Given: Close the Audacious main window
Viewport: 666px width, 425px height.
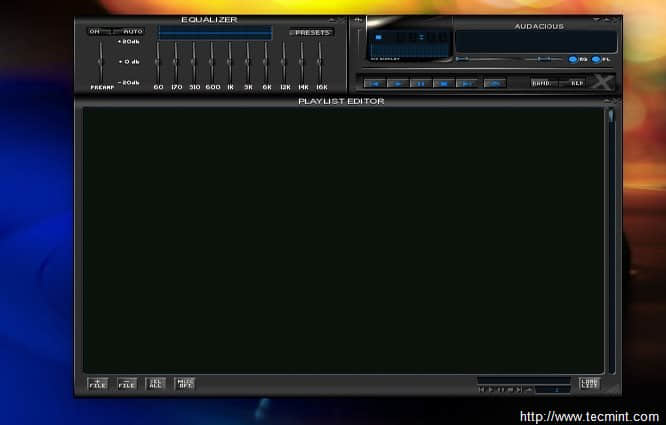Looking at the screenshot, I should [x=616, y=20].
